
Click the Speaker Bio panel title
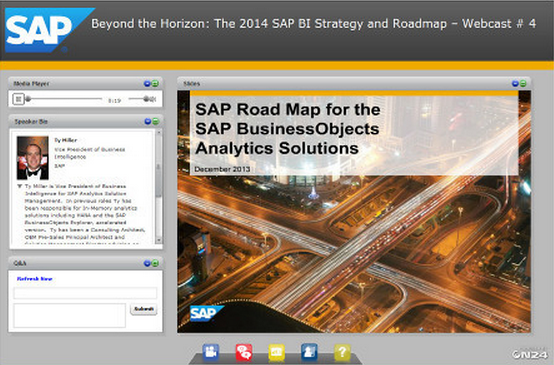coord(31,122)
